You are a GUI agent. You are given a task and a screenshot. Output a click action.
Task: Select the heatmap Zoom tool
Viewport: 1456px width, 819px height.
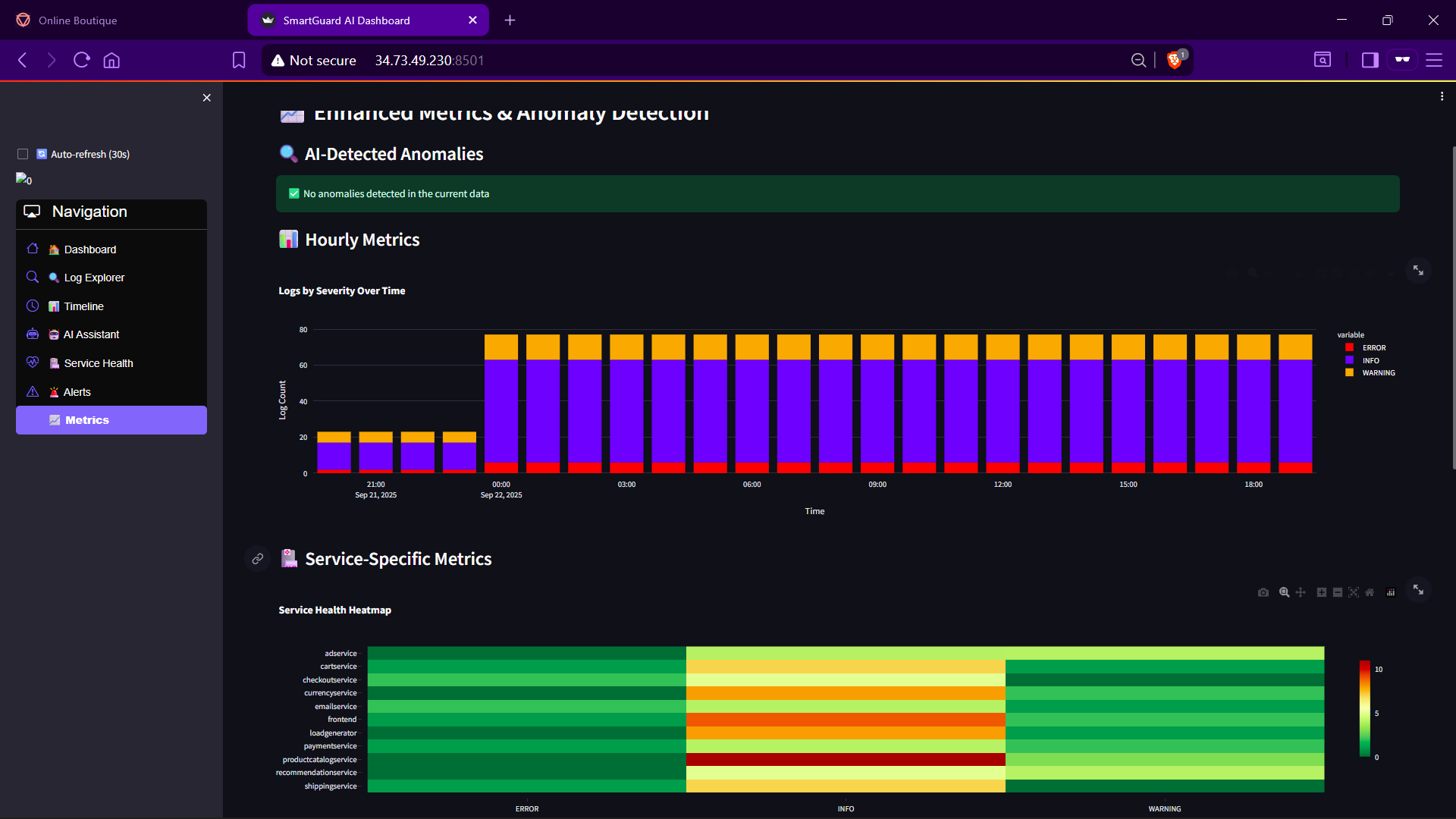coord(1284,592)
